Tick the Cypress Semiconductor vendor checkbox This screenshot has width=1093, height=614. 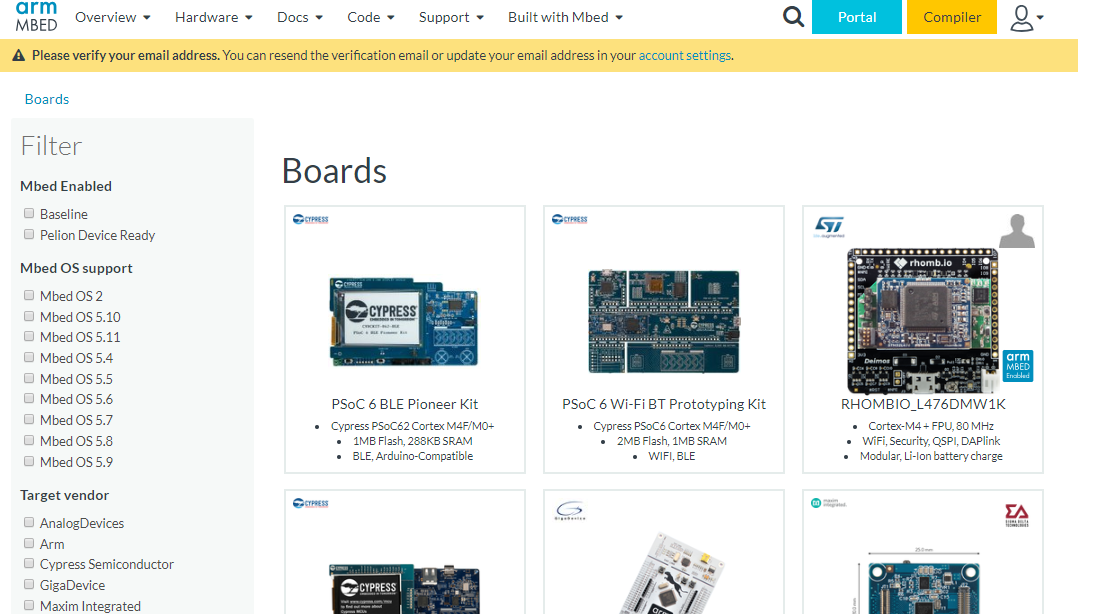click(x=29, y=564)
